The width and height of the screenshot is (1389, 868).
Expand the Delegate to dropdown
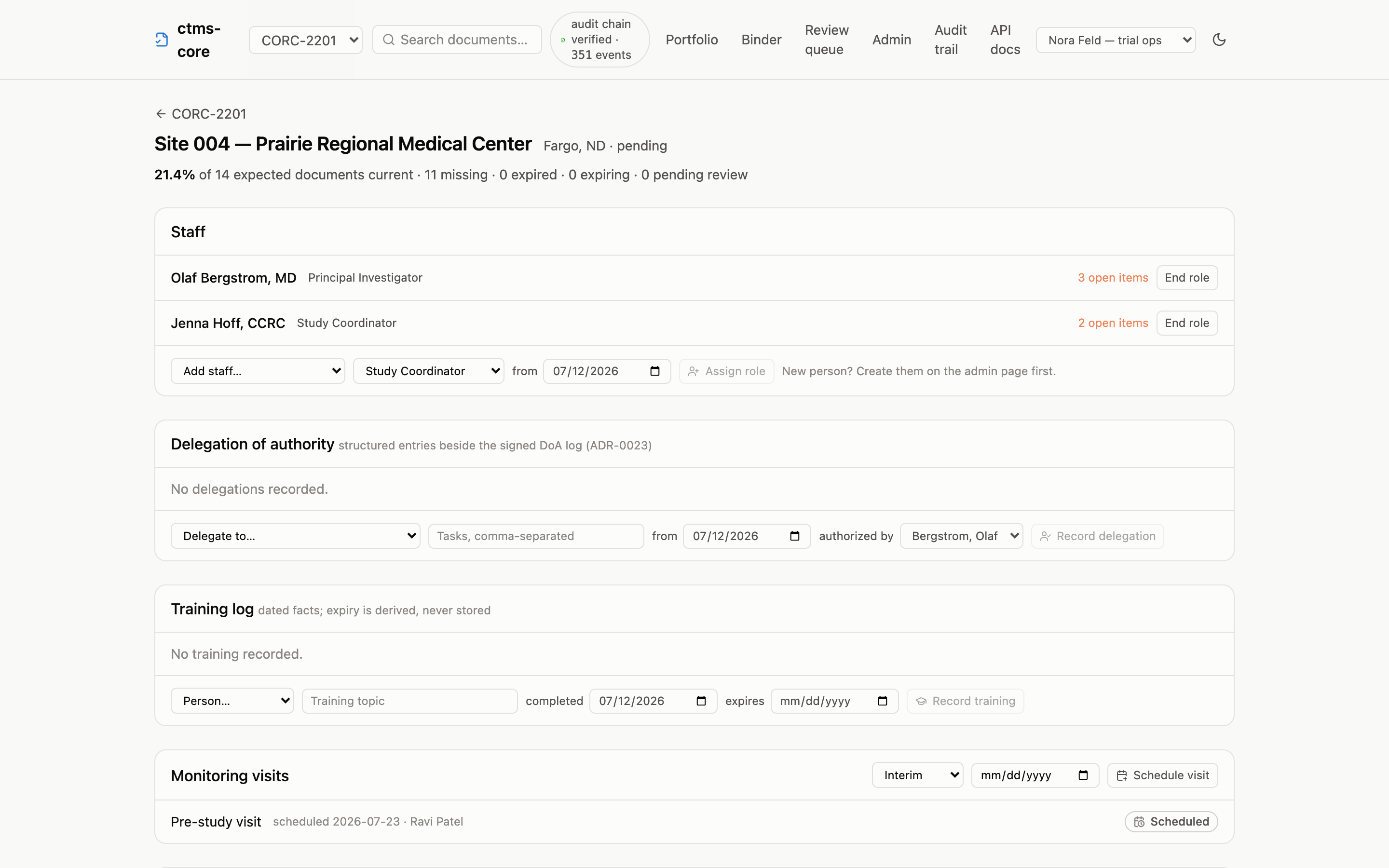point(296,536)
